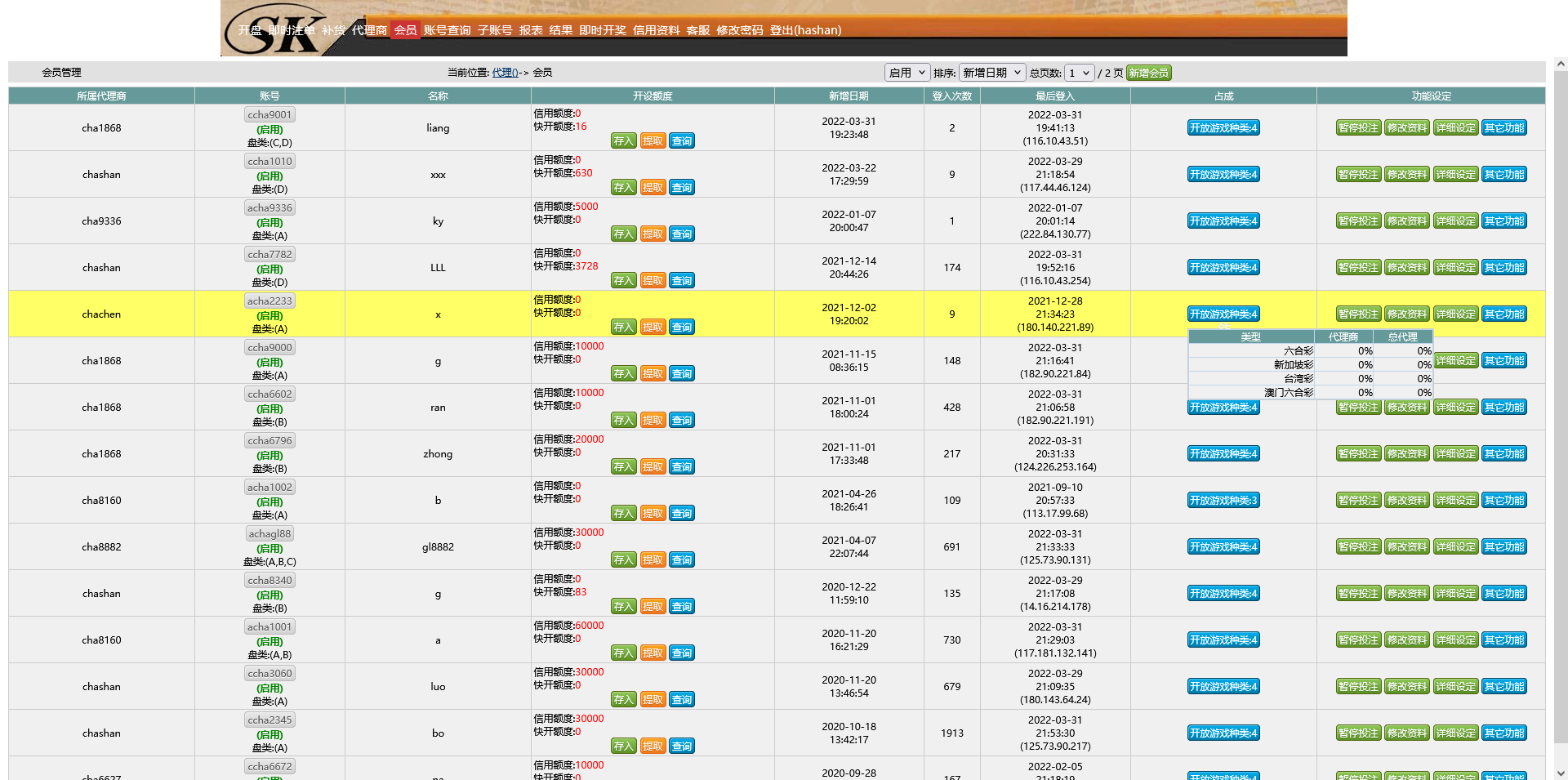This screenshot has height=780, width=1568.
Task: Expand the 启用 status dropdown
Action: 907,73
